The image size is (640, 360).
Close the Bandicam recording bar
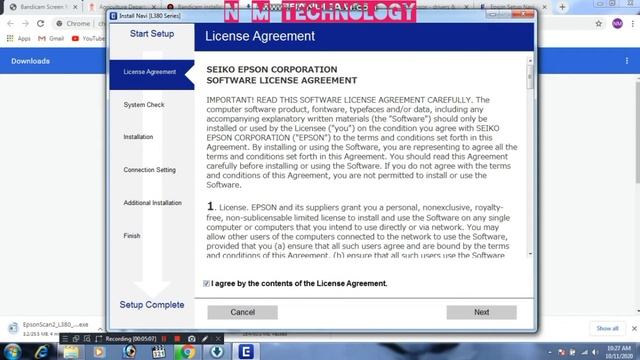coord(218,339)
